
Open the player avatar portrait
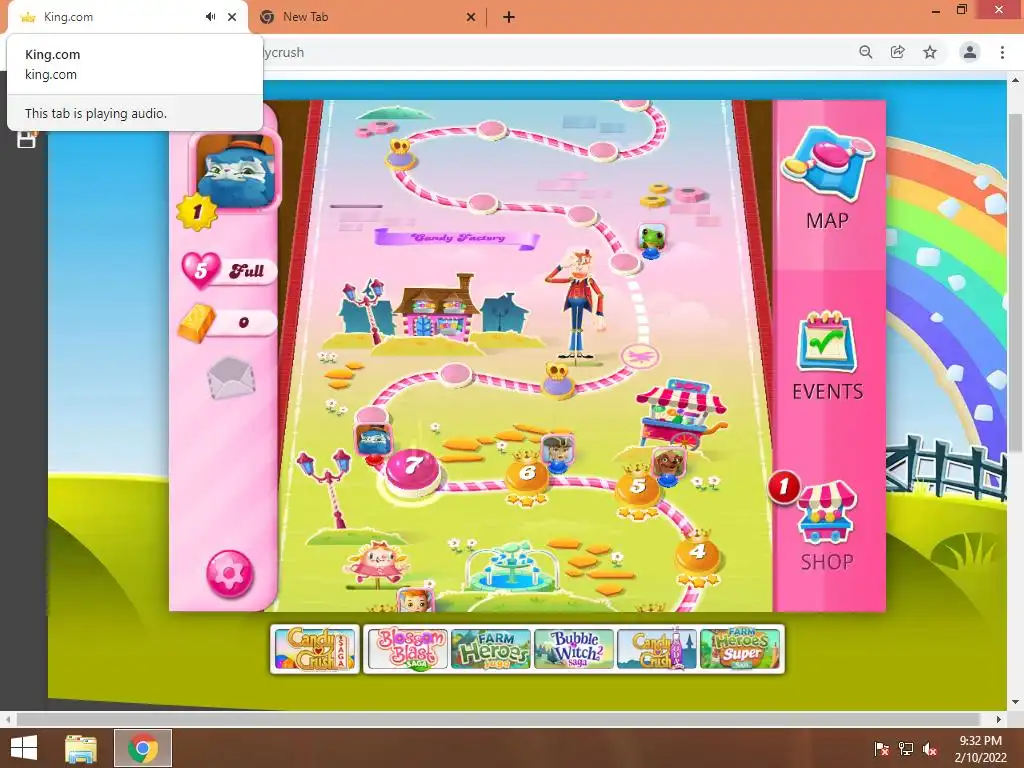point(236,171)
